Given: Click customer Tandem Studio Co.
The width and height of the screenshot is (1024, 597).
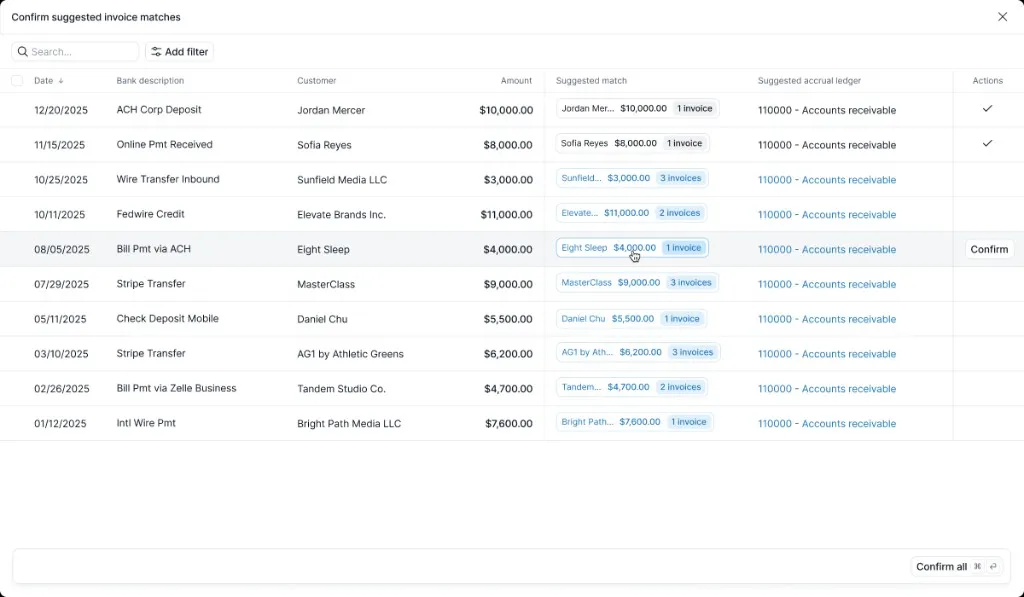Looking at the screenshot, I should click(x=342, y=389).
